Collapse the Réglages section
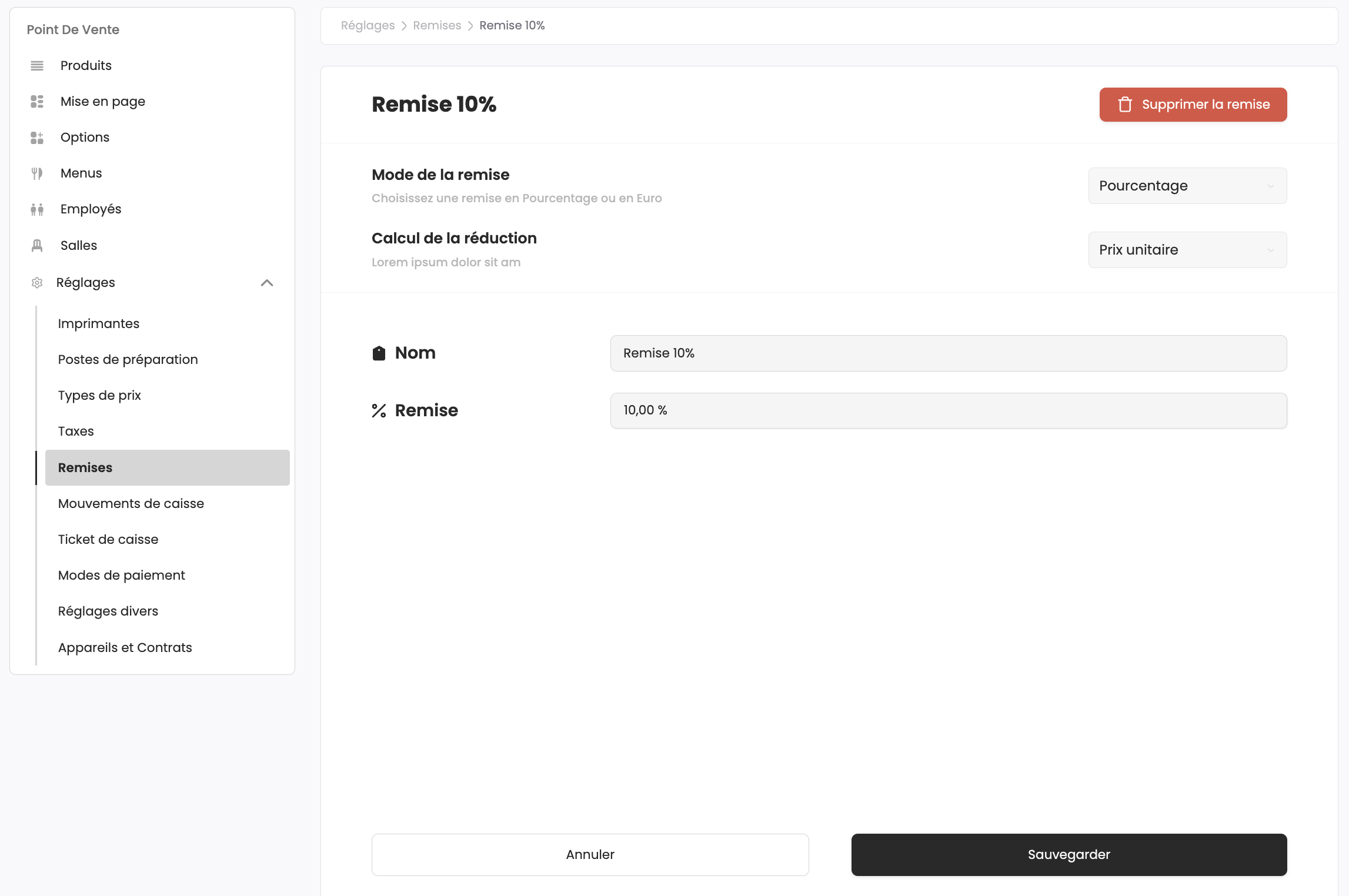 click(268, 283)
